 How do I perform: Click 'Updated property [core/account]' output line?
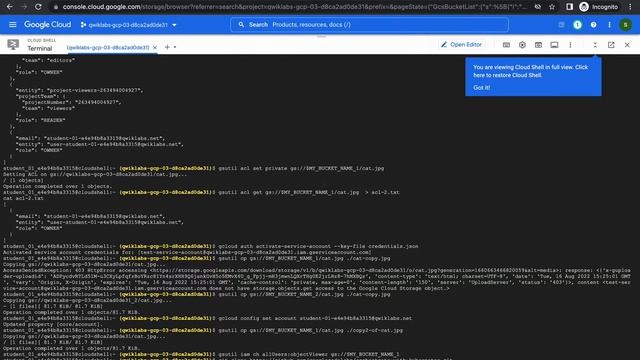click(x=53, y=324)
